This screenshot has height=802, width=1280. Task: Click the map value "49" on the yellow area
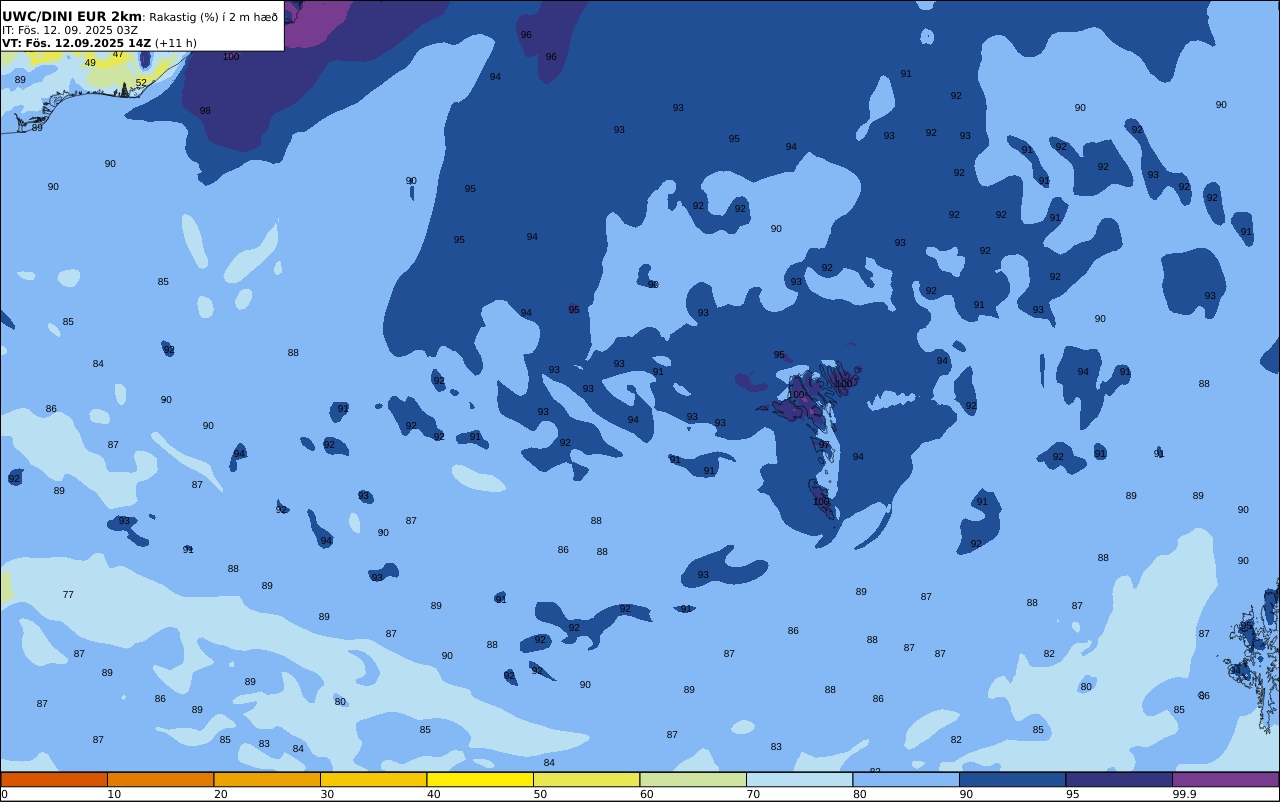click(90, 63)
